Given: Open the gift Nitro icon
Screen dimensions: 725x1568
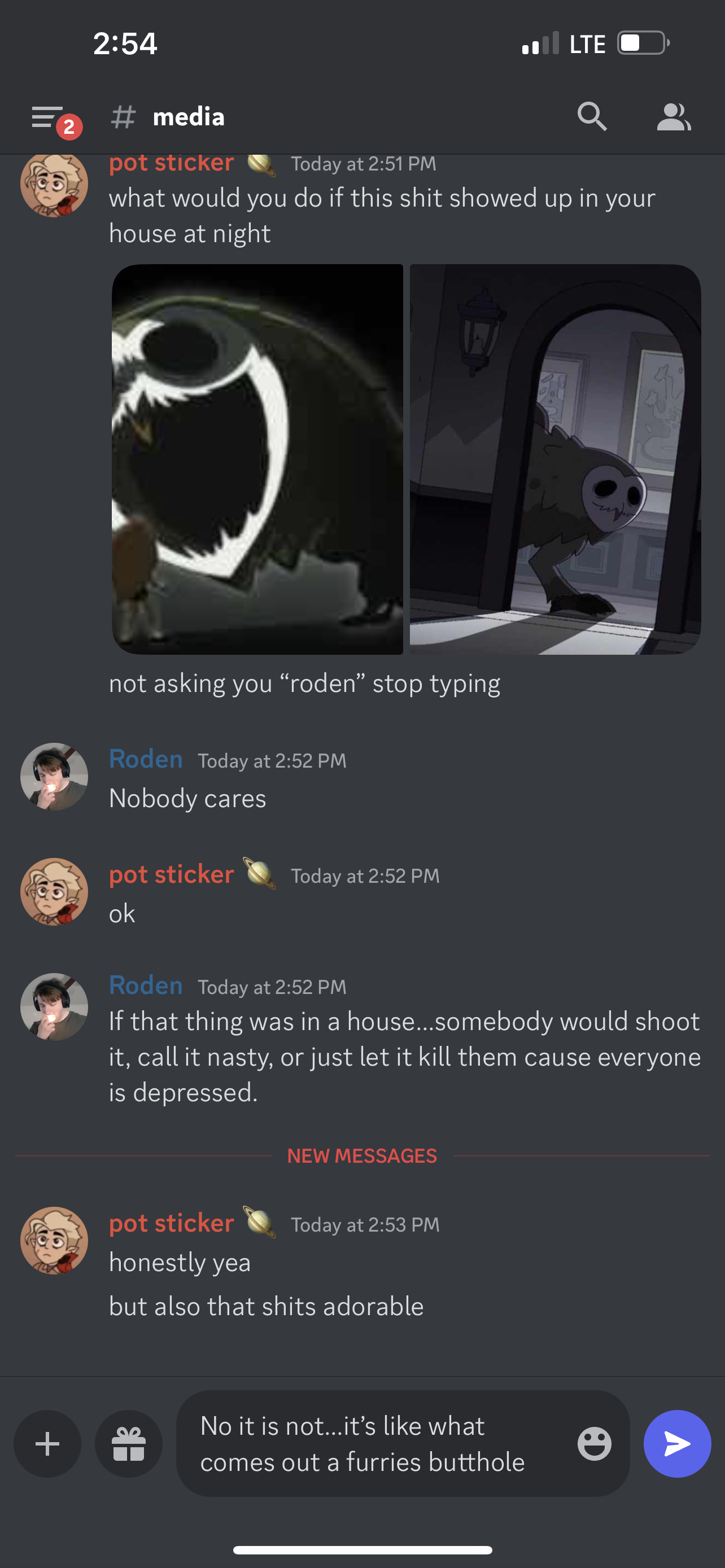Looking at the screenshot, I should pos(128,1443).
